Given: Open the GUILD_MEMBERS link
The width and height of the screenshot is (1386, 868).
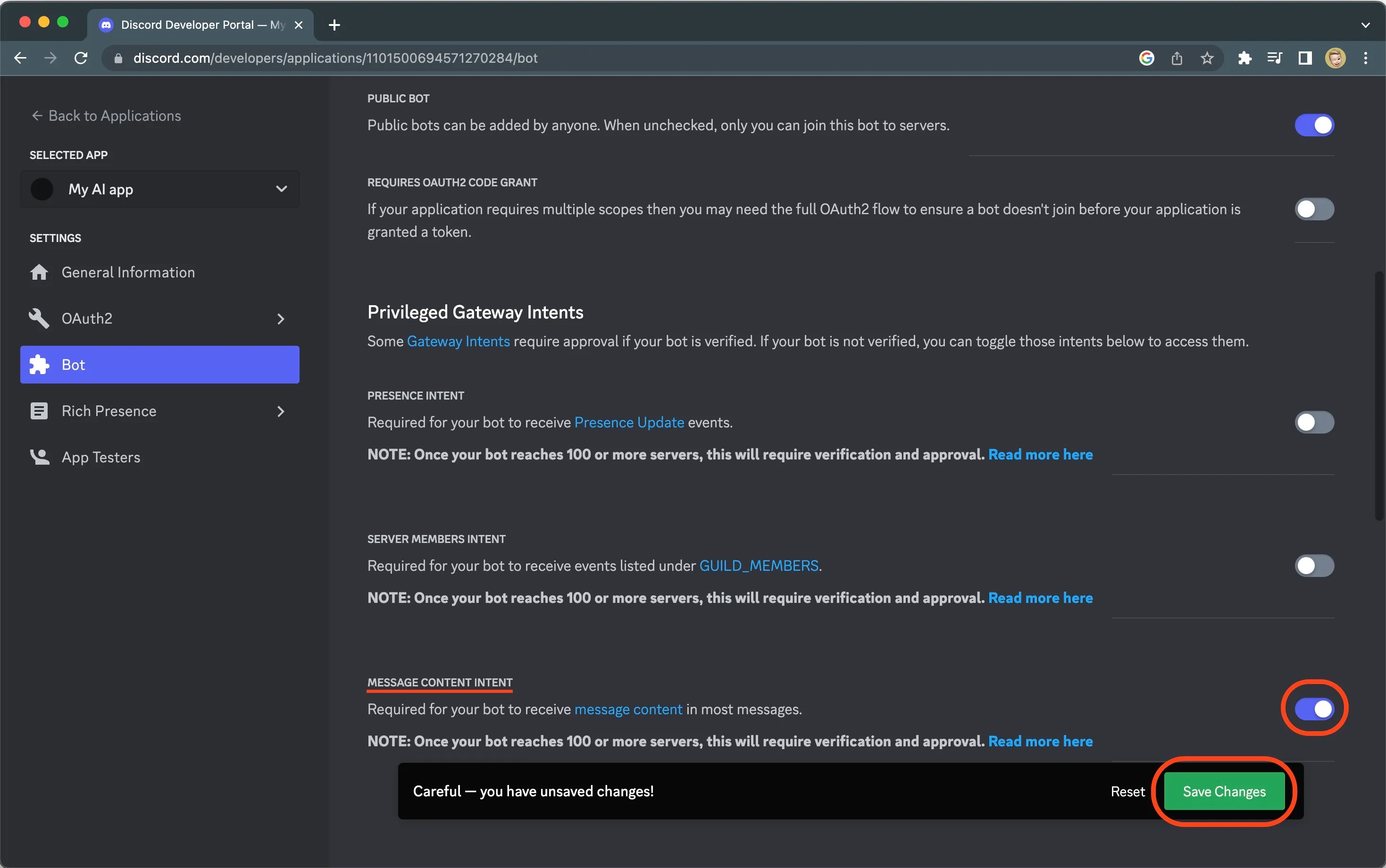Looking at the screenshot, I should click(x=759, y=566).
